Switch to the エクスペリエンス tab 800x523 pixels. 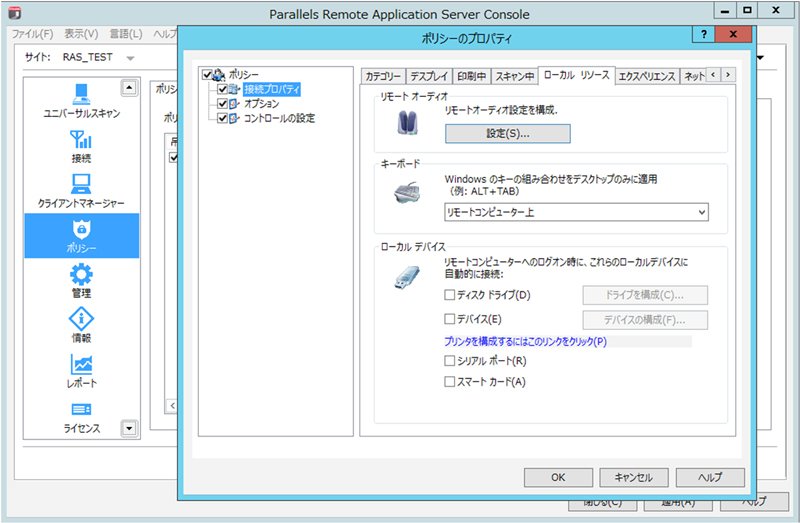point(647,77)
